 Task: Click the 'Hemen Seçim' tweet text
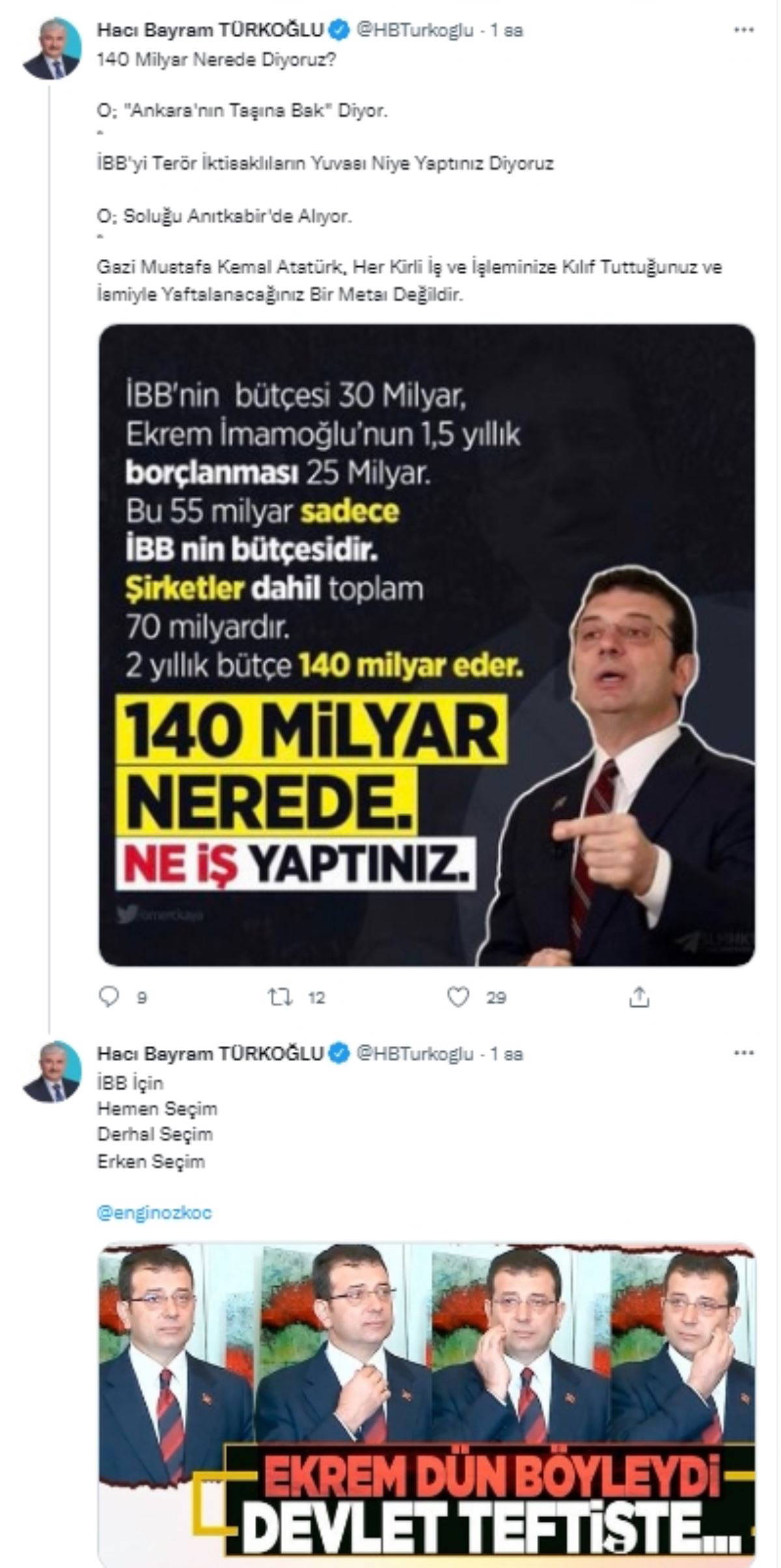click(157, 1108)
